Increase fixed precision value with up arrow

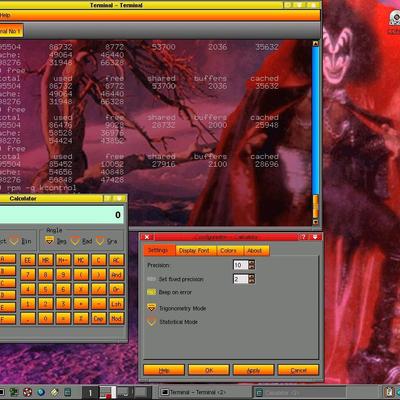tap(252, 276)
